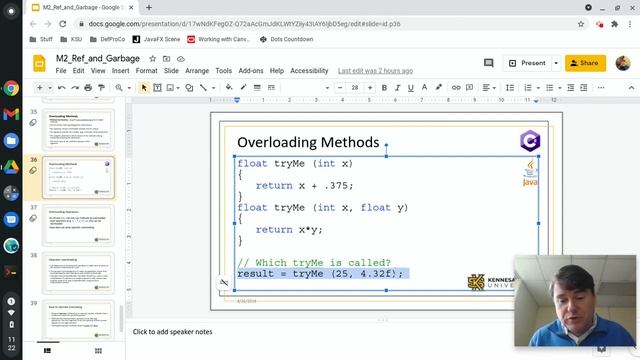This screenshot has width=640, height=360.
Task: Open the Edit menu
Action: coord(78,71)
